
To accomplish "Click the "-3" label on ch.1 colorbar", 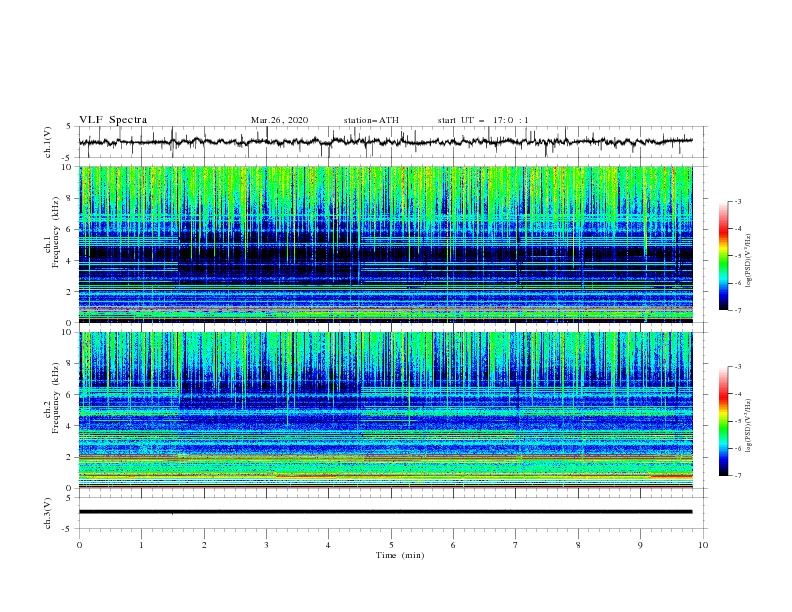I will pos(737,201).
